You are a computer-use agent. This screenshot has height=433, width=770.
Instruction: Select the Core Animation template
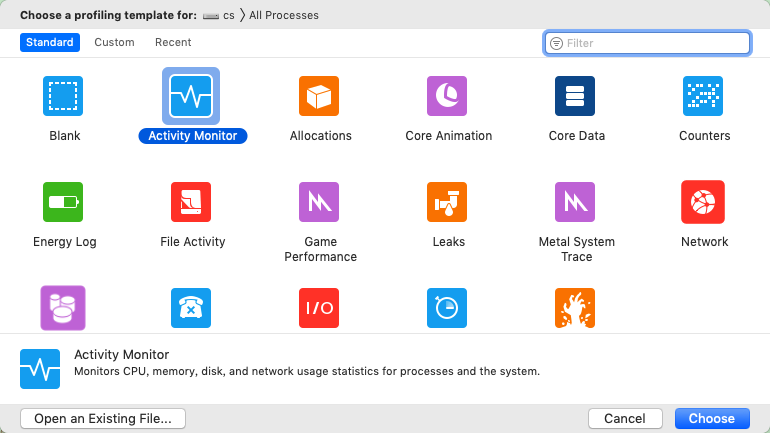tap(447, 96)
